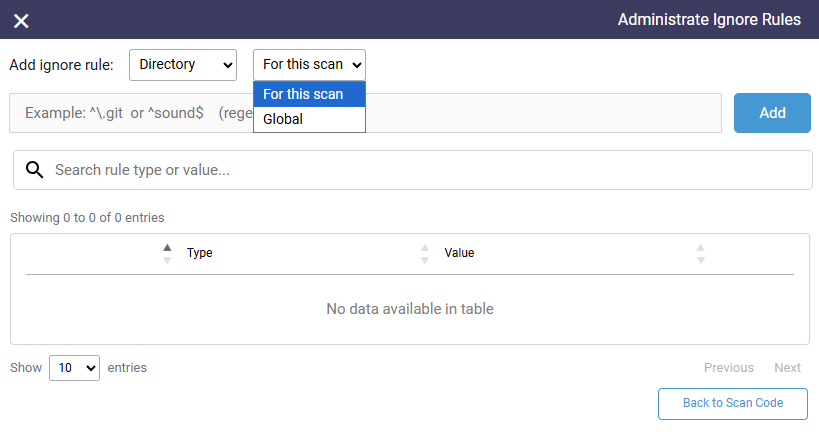Screen dimensions: 819x436
Task: Click the magnifying glass search icon
Action: pos(35,170)
